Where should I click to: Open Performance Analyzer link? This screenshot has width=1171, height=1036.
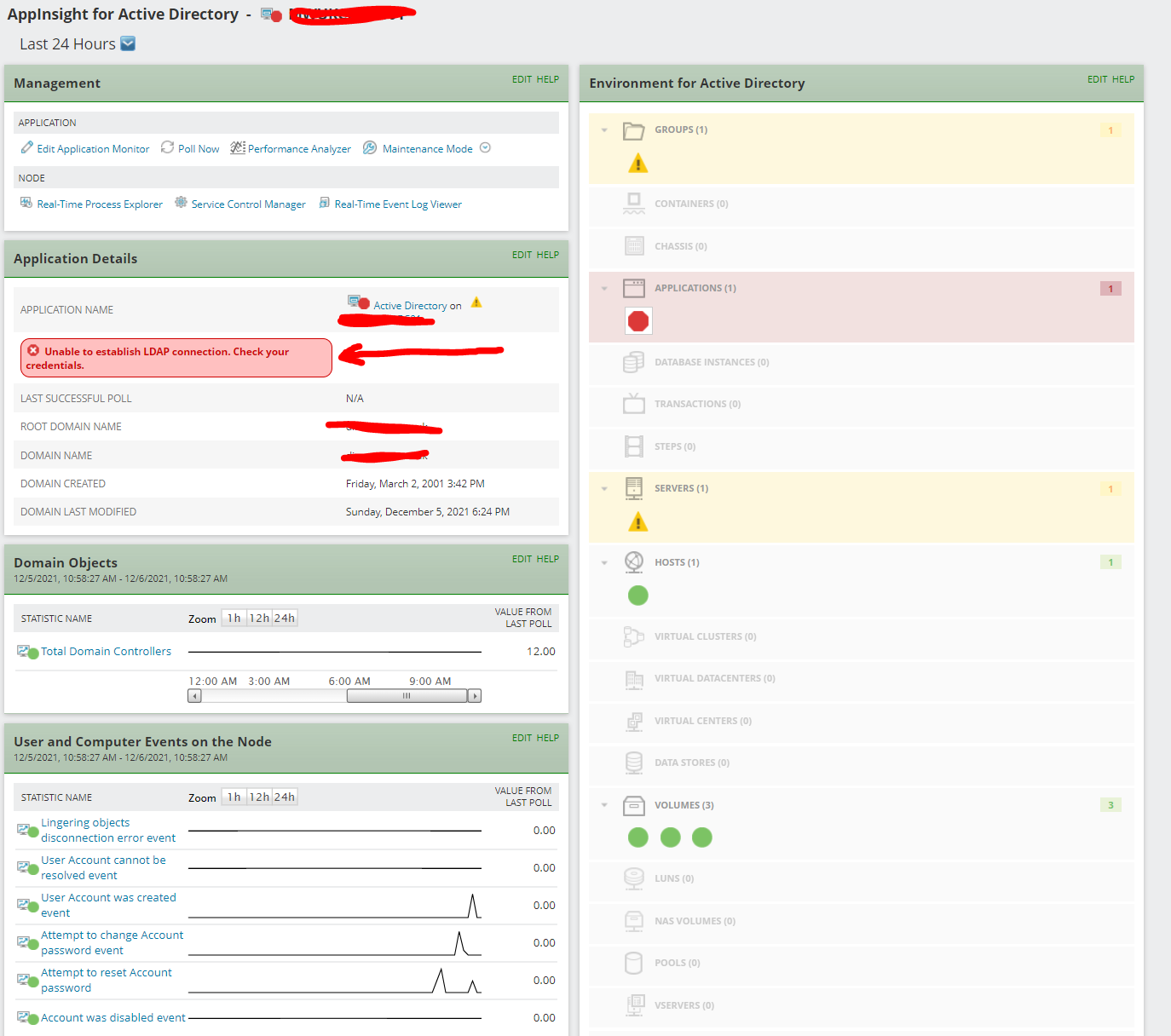coord(299,149)
